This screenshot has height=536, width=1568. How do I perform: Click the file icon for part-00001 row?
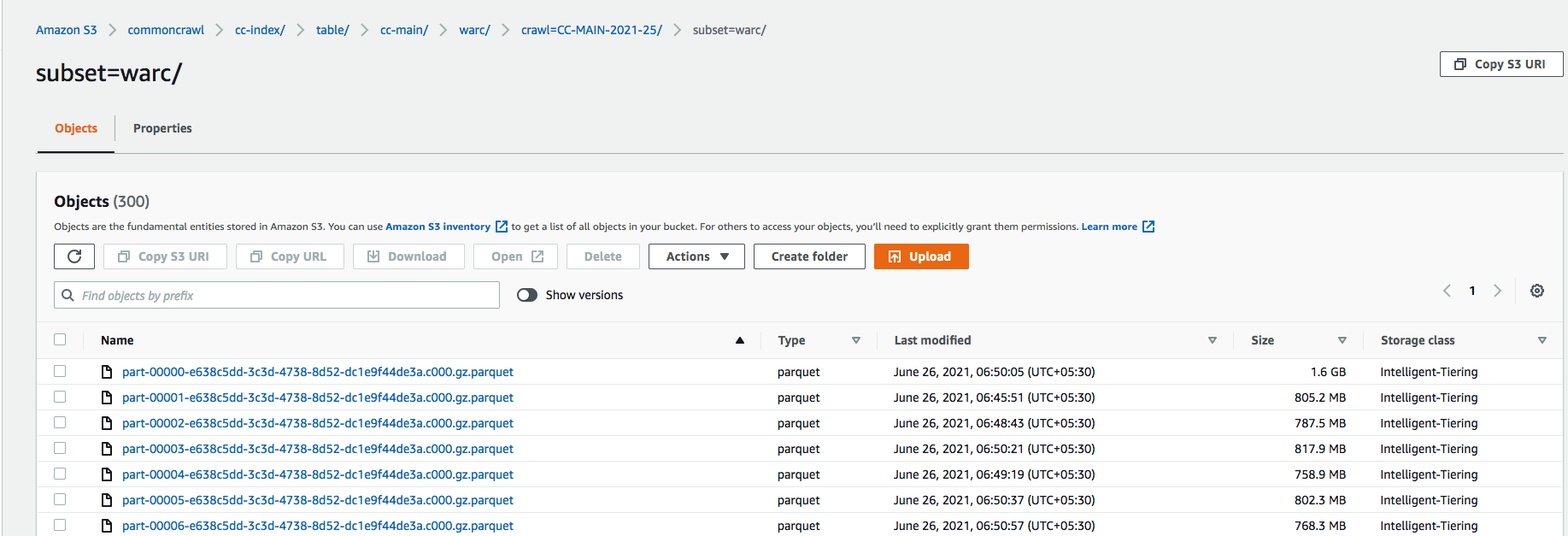click(107, 398)
